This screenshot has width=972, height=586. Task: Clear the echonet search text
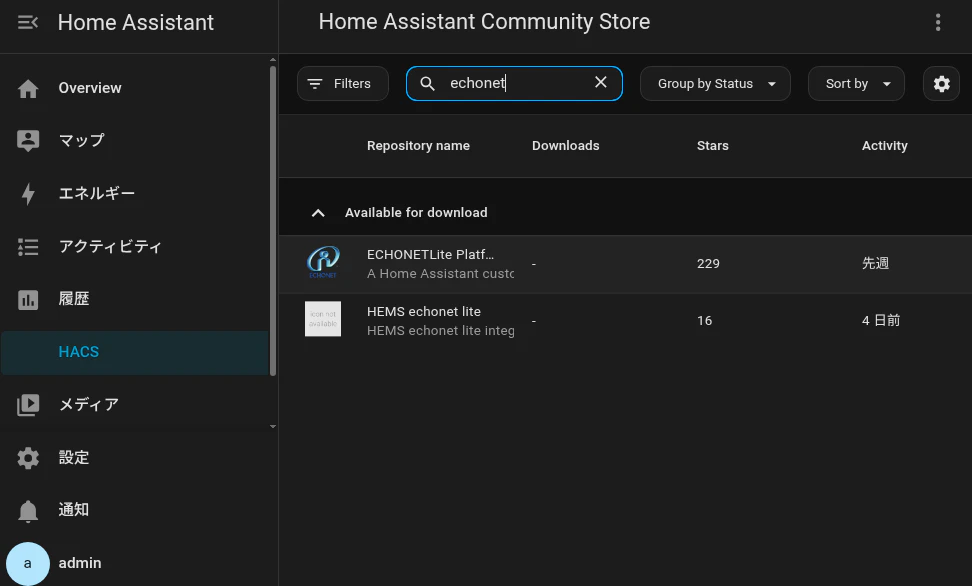tap(601, 82)
